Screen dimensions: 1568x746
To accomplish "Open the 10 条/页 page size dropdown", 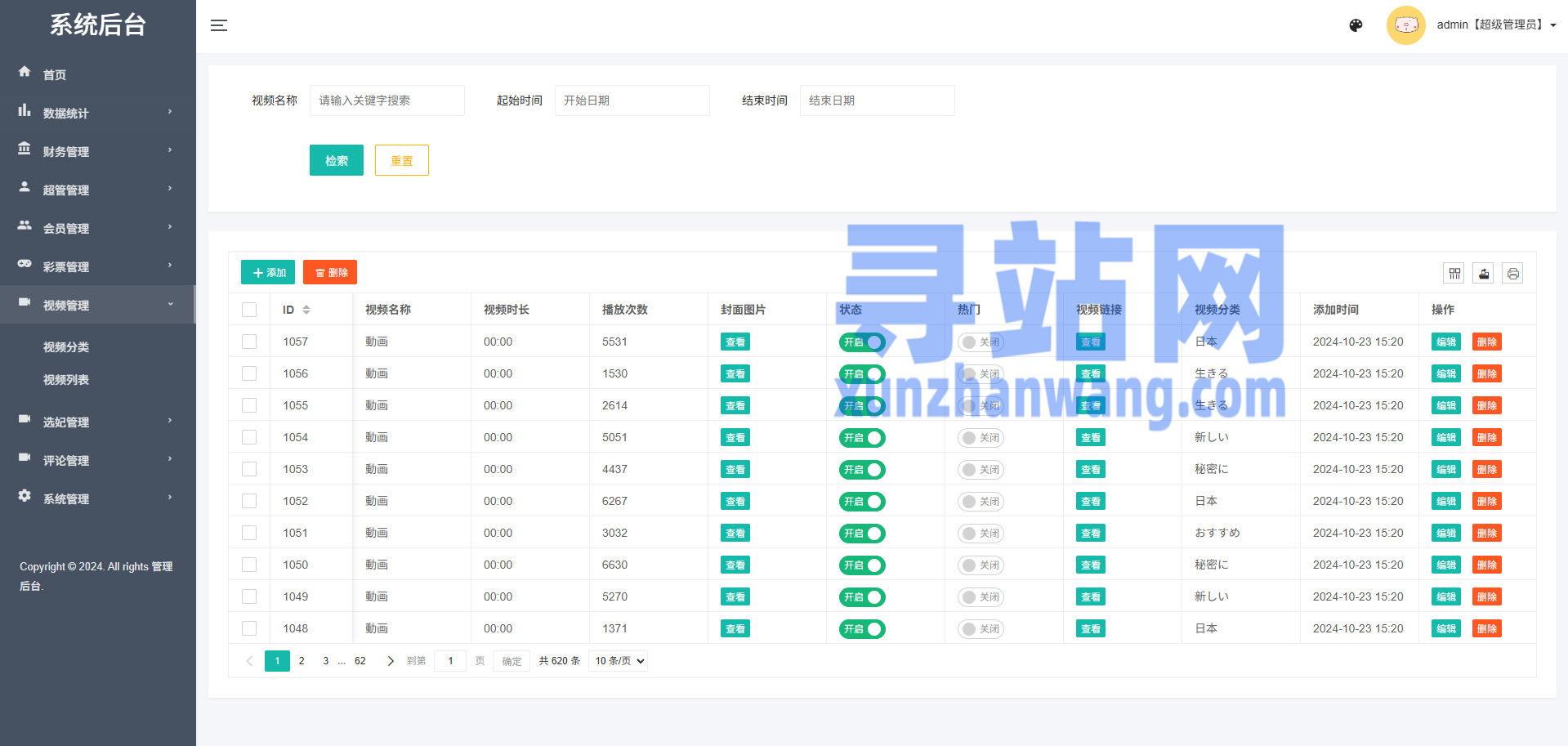I will click(618, 661).
